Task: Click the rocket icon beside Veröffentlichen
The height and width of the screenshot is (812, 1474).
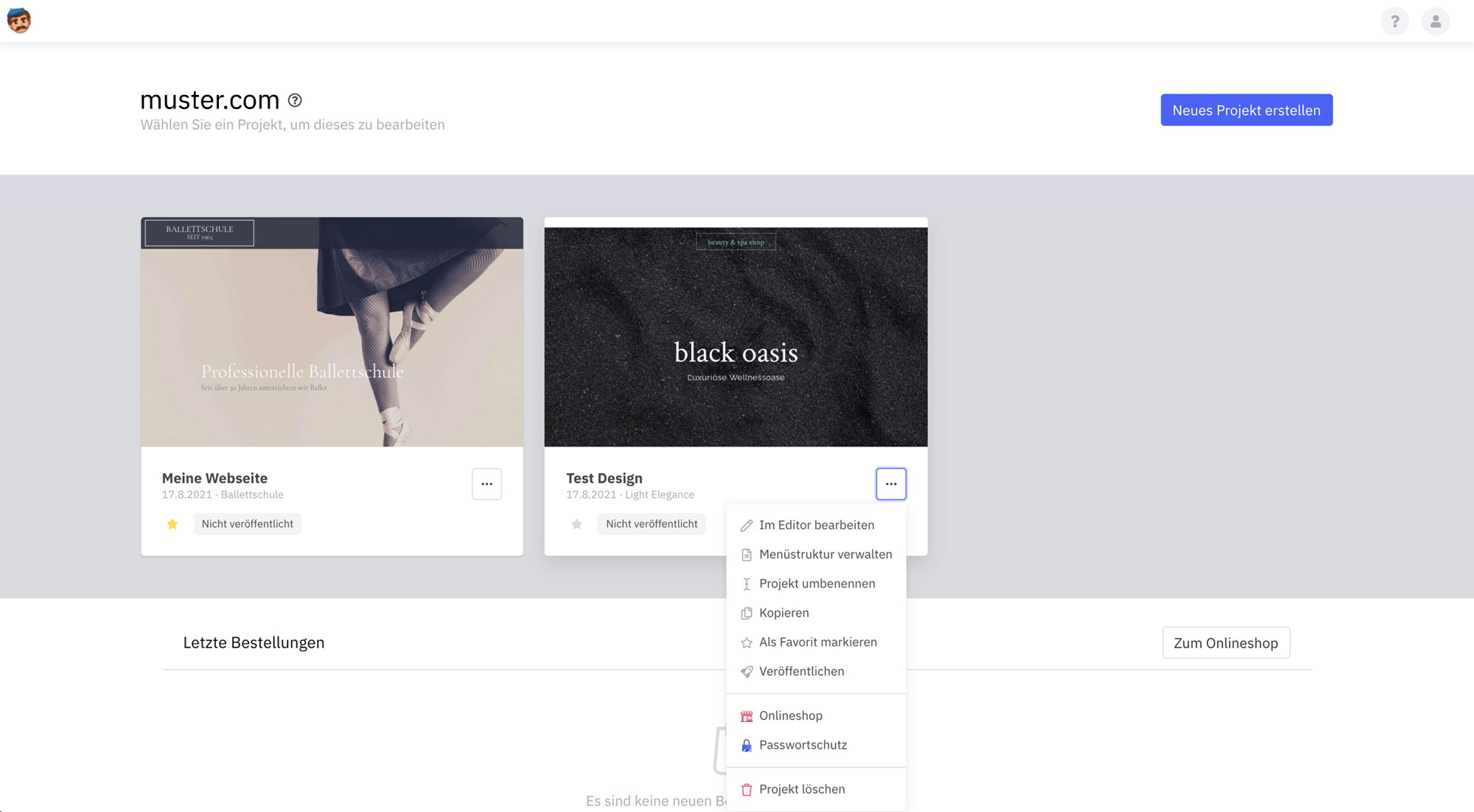Action: click(747, 672)
